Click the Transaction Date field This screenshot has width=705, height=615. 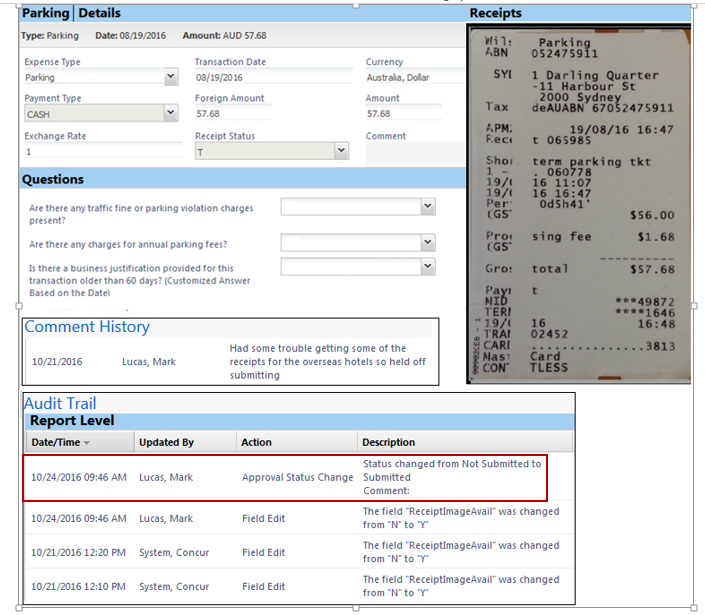click(x=272, y=77)
